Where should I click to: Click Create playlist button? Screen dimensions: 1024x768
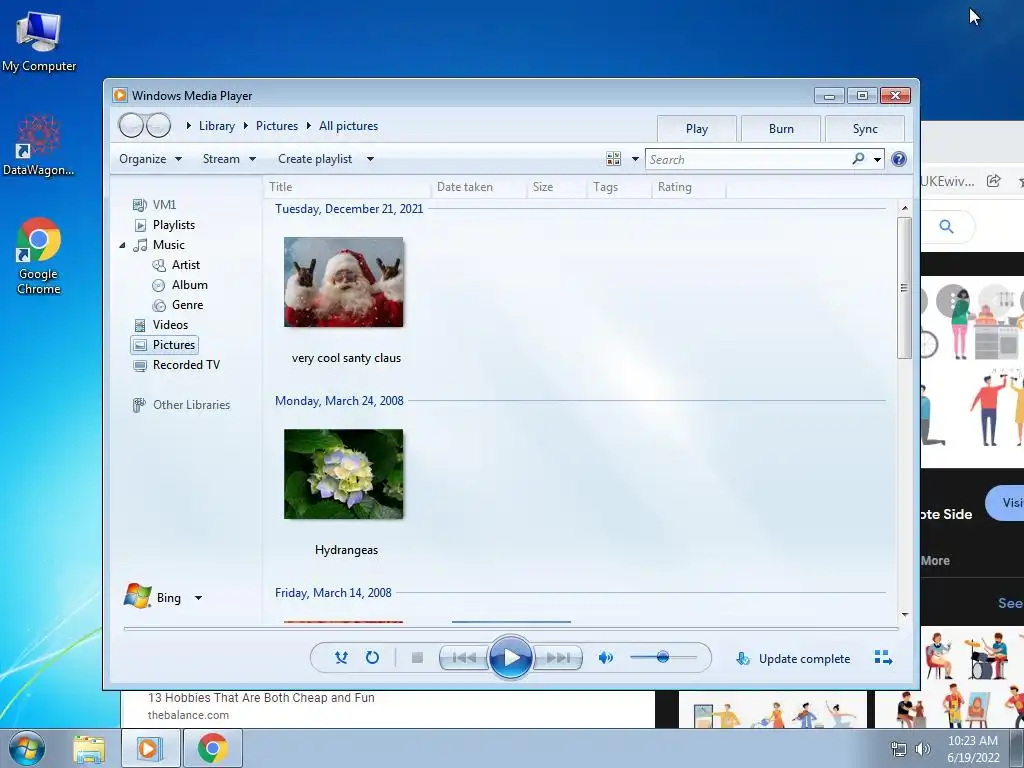pyautogui.click(x=315, y=159)
